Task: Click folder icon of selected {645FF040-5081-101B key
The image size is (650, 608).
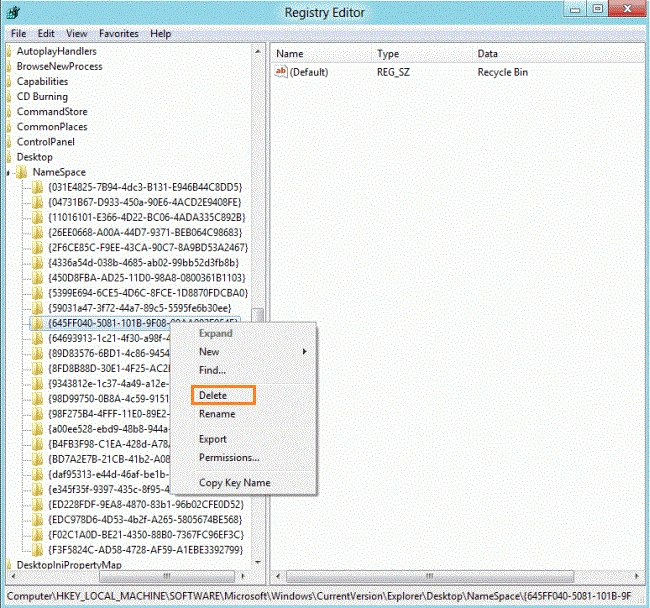Action: tap(37, 323)
